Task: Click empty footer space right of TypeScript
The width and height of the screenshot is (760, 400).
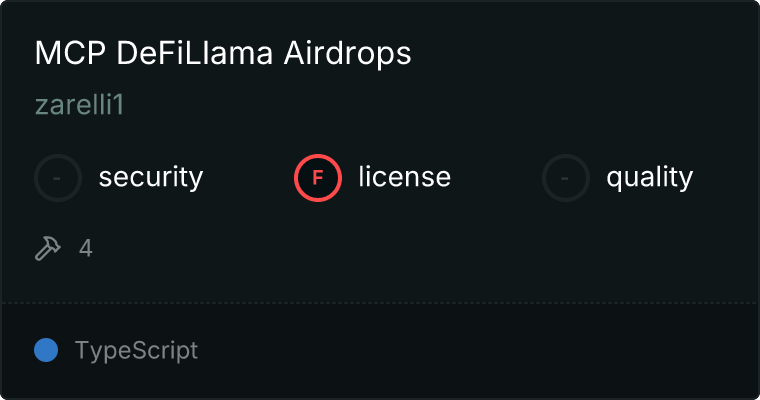Action: click(x=480, y=351)
